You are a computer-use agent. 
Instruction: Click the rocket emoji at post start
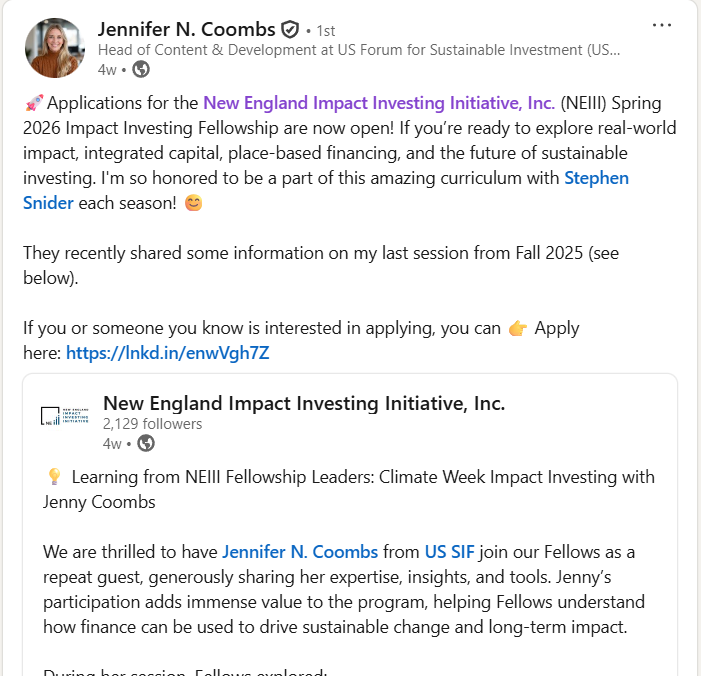34,103
